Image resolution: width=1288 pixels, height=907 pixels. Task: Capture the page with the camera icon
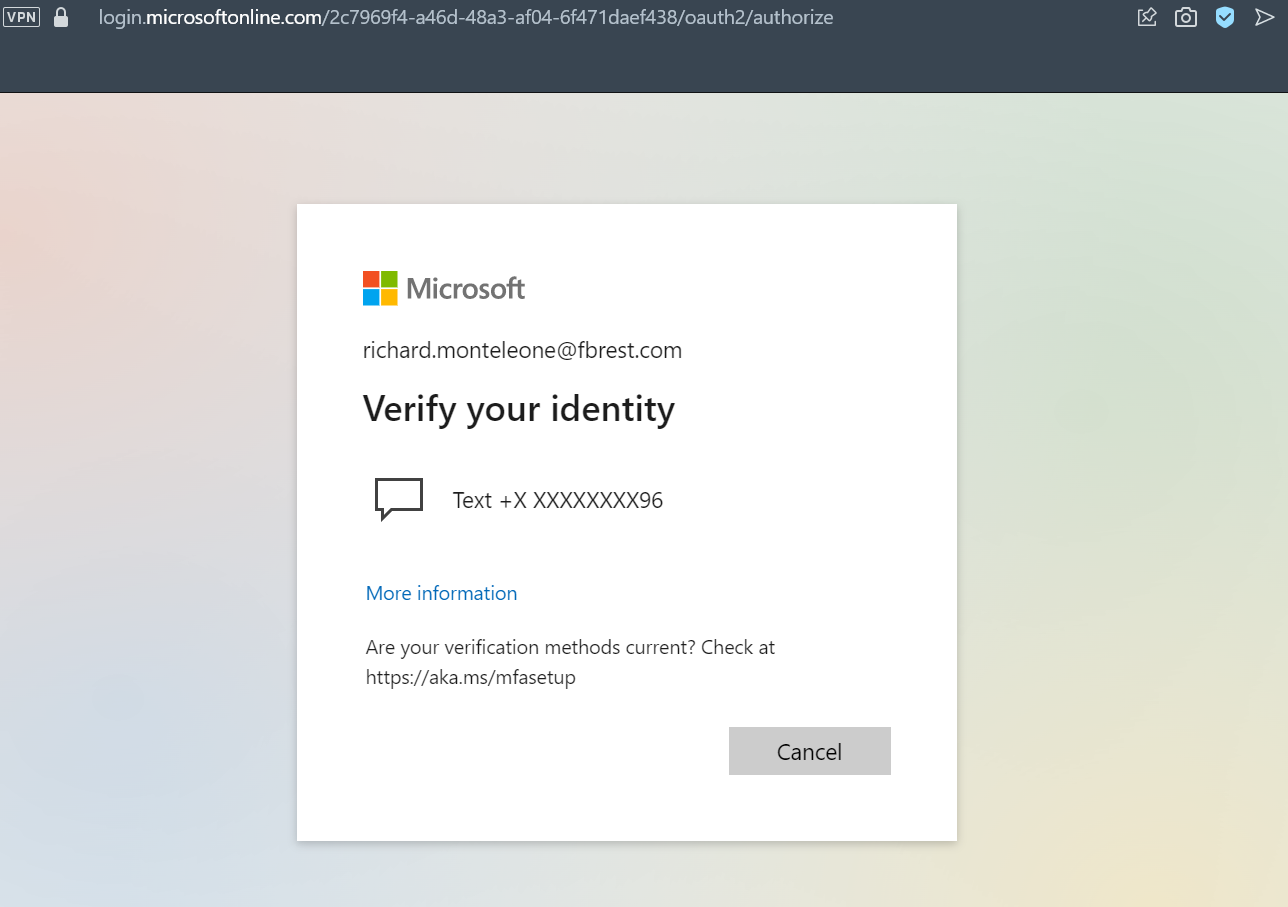(1185, 17)
